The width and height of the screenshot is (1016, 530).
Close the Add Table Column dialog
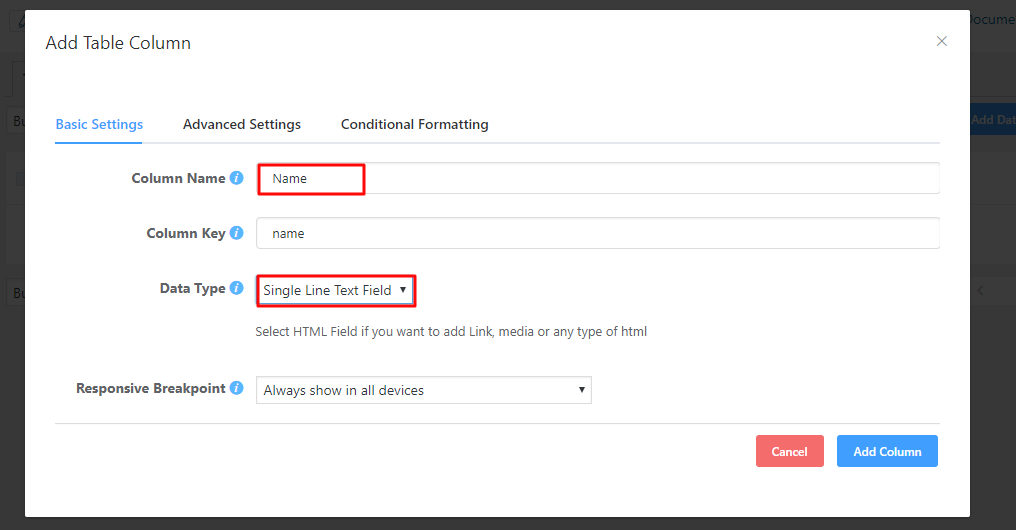[941, 42]
